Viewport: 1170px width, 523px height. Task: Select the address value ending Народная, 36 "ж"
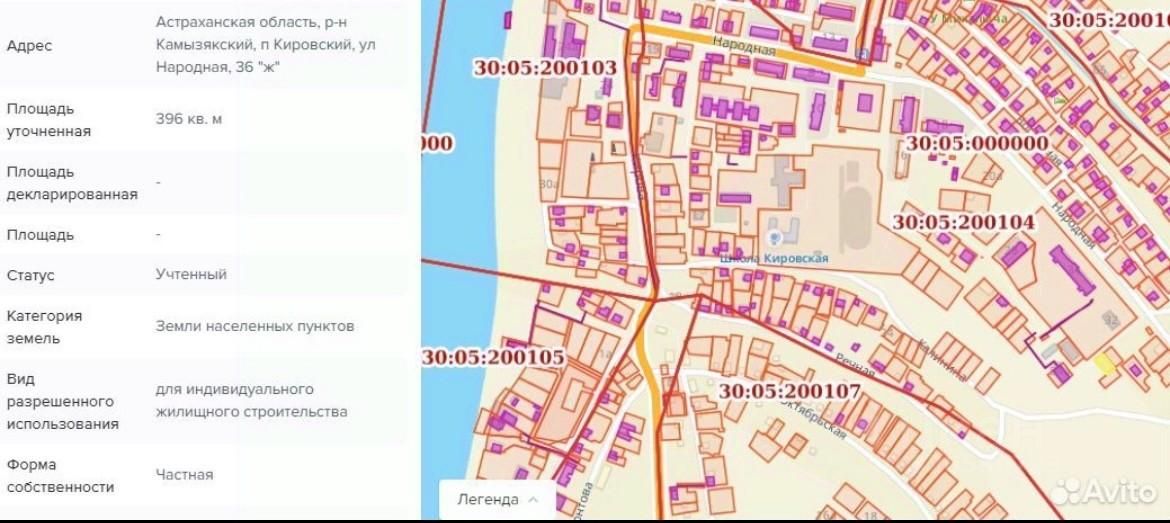tap(266, 45)
